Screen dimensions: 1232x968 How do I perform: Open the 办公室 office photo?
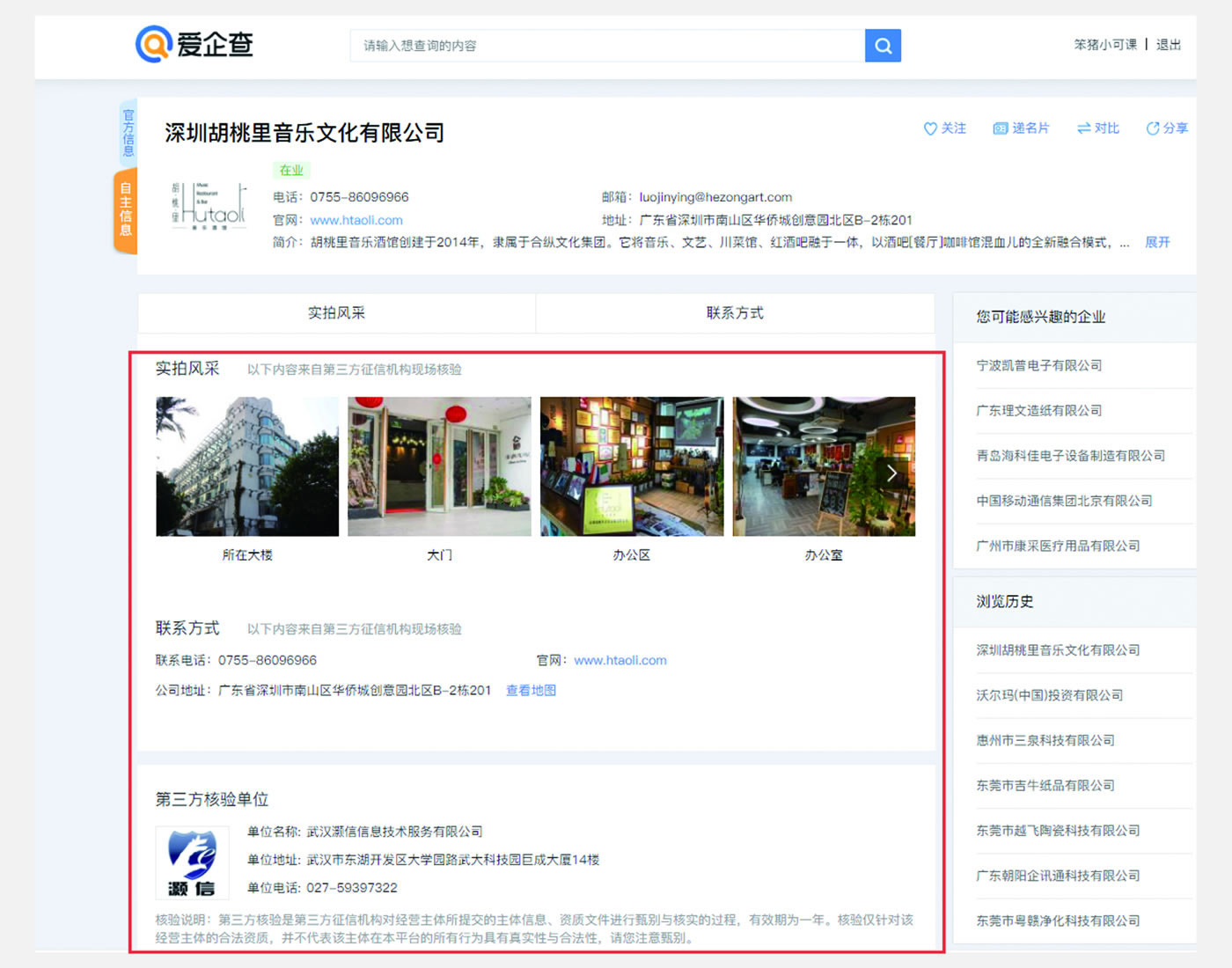click(824, 466)
